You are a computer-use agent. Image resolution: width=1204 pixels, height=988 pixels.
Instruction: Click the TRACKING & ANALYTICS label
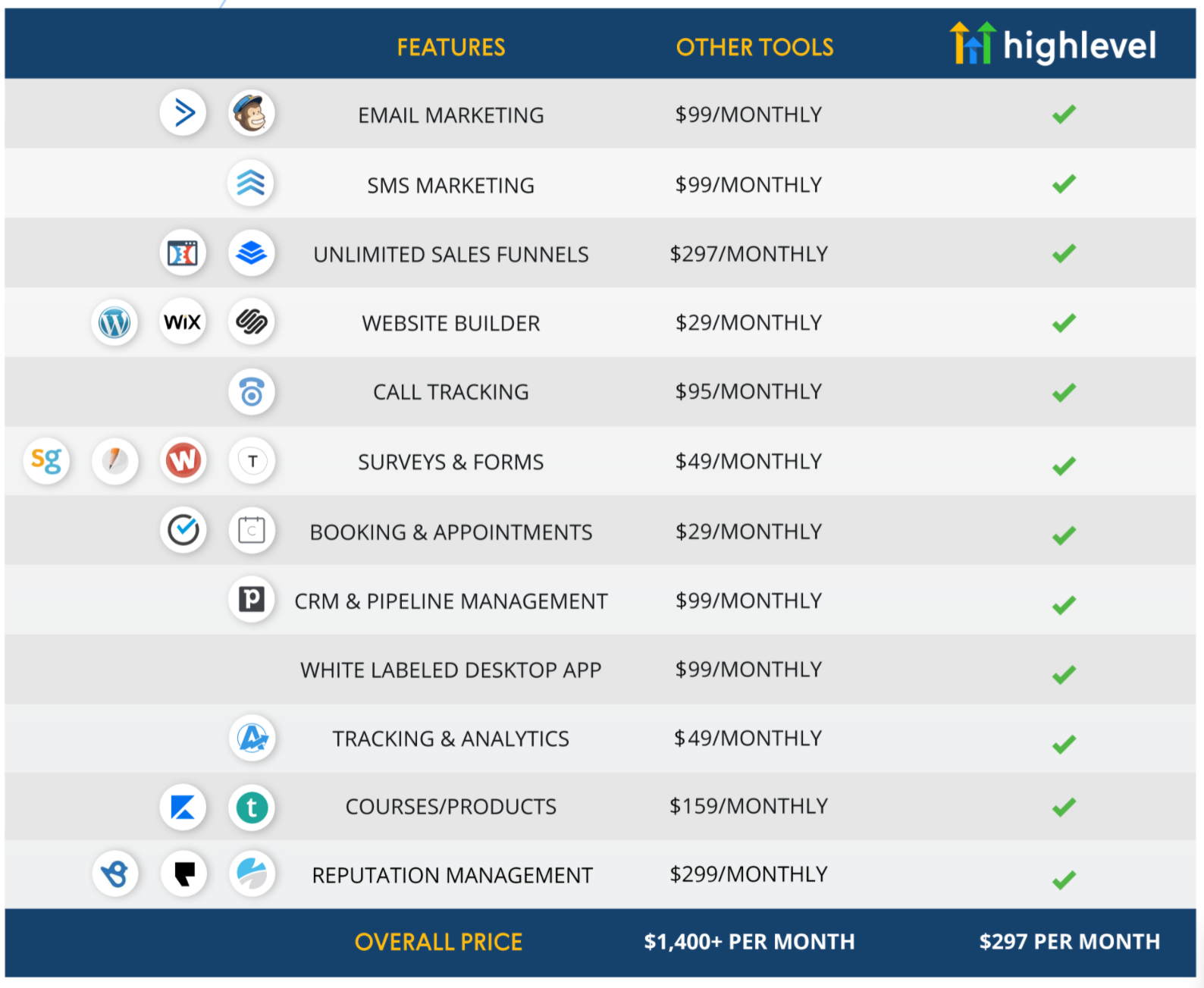click(x=451, y=739)
